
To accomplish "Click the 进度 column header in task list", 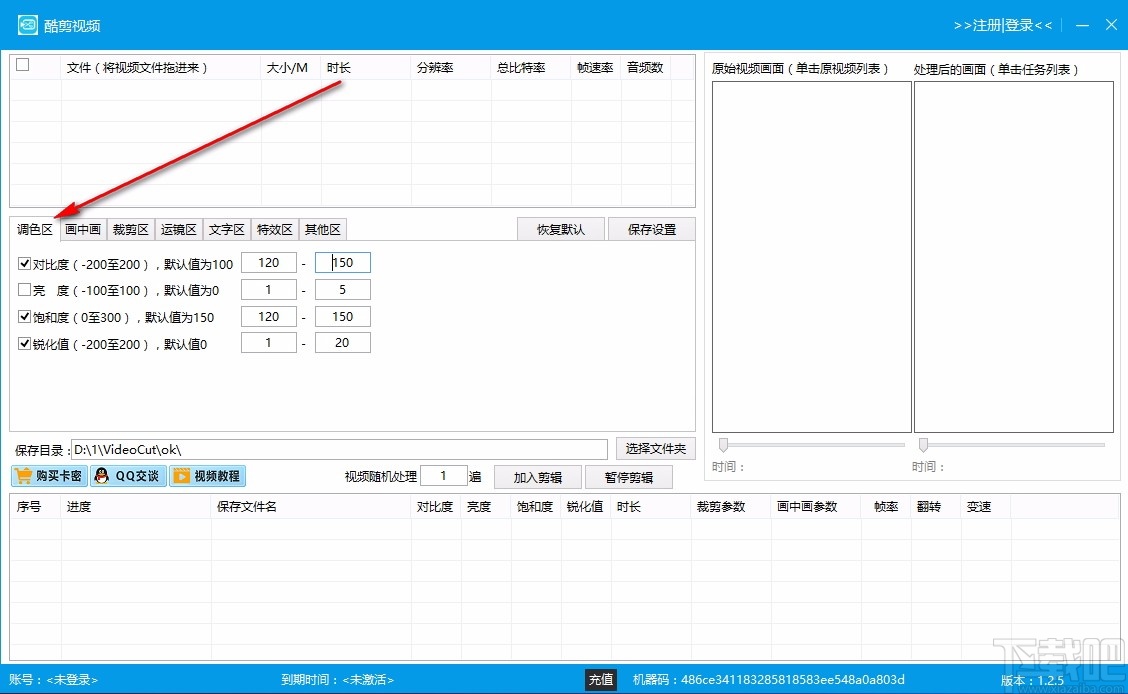I will (136, 507).
